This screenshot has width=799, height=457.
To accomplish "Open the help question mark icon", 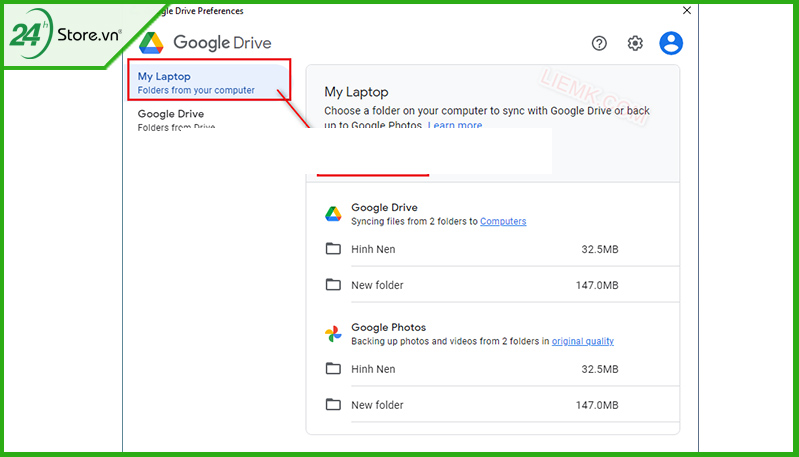I will tap(599, 43).
